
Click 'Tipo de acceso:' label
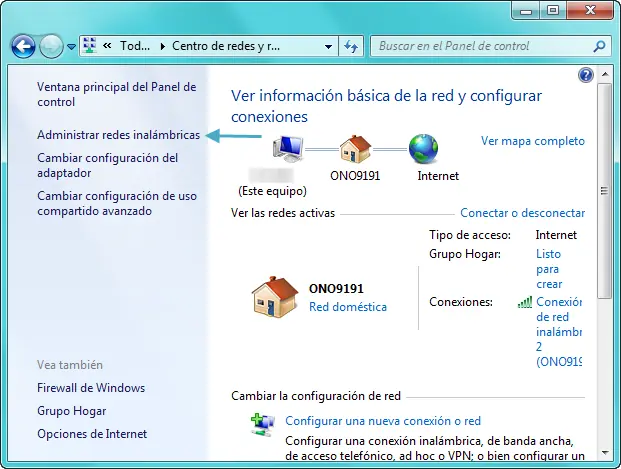click(470, 235)
